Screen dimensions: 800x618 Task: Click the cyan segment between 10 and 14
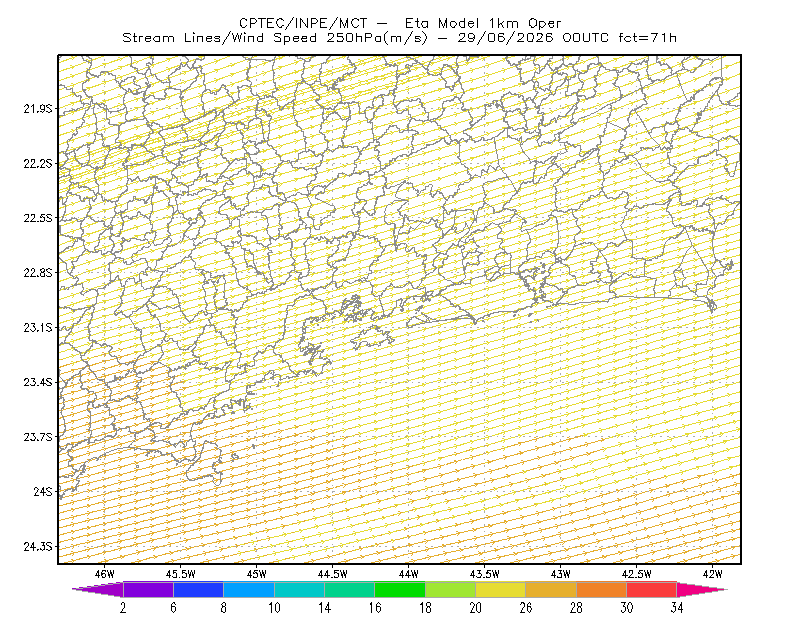click(x=299, y=589)
